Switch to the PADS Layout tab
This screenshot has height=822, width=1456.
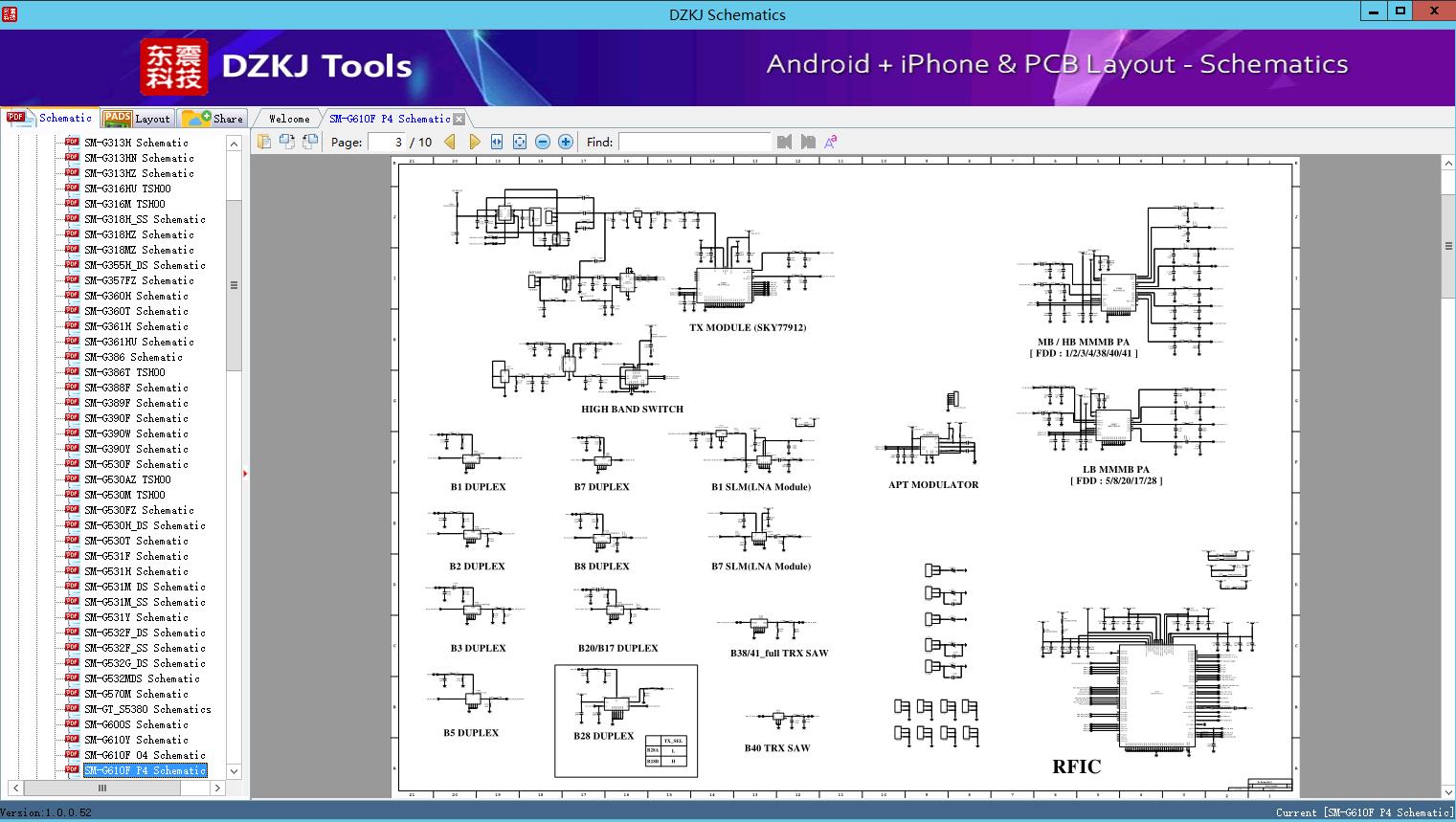tap(137, 119)
